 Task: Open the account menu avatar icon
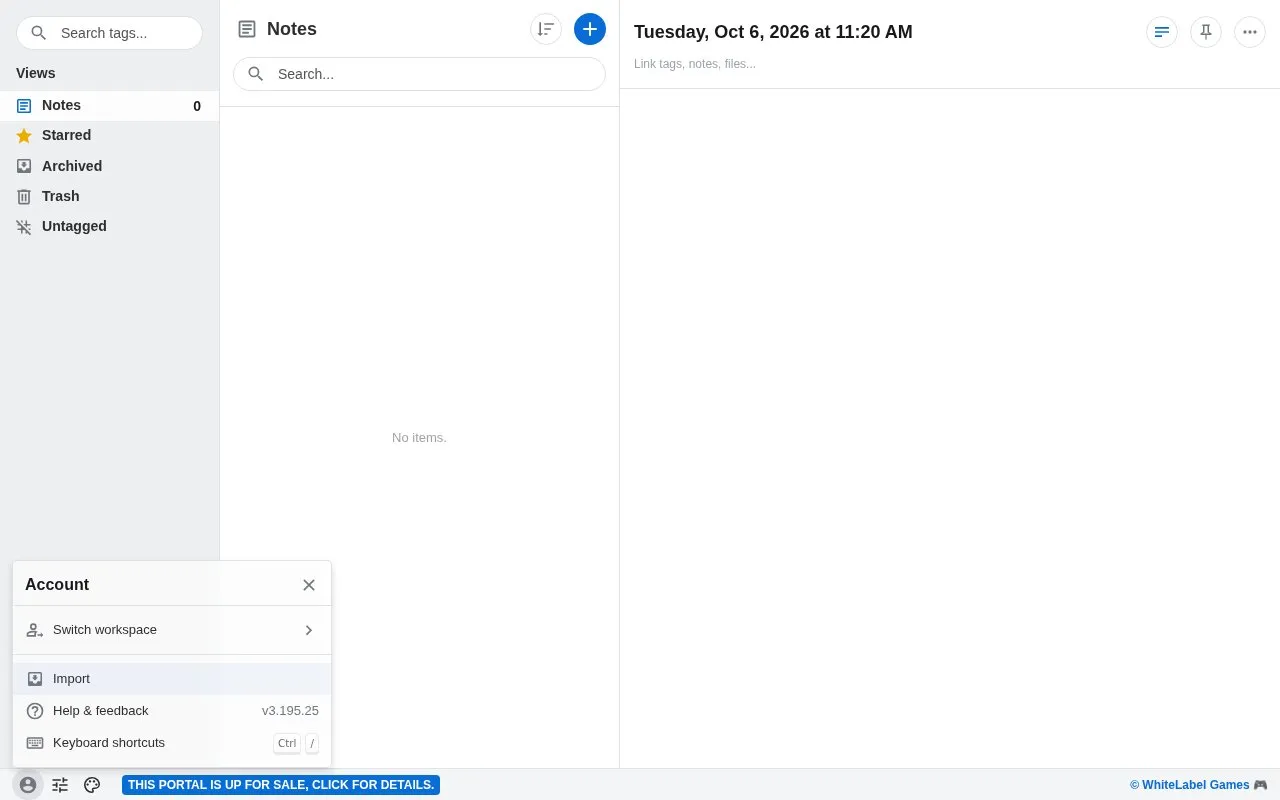pos(28,785)
